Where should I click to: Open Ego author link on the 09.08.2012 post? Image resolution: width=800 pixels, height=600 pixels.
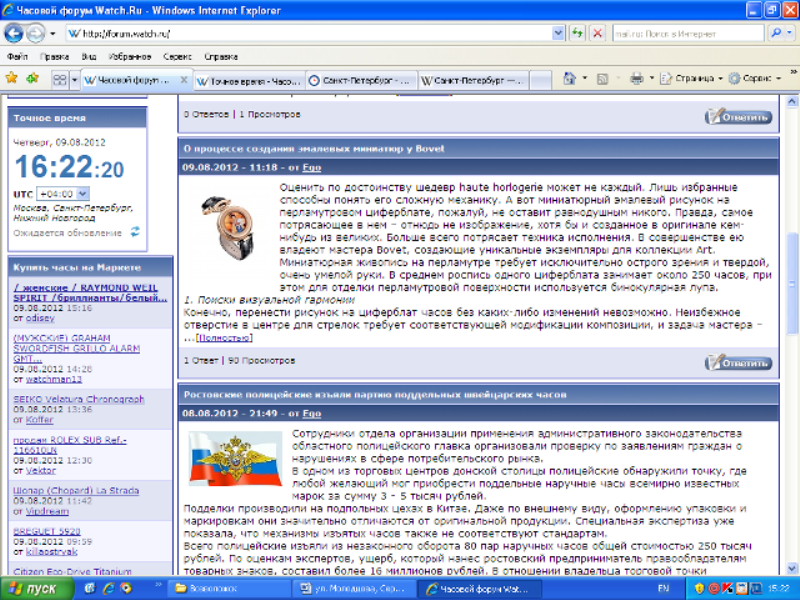pyautogui.click(x=312, y=167)
